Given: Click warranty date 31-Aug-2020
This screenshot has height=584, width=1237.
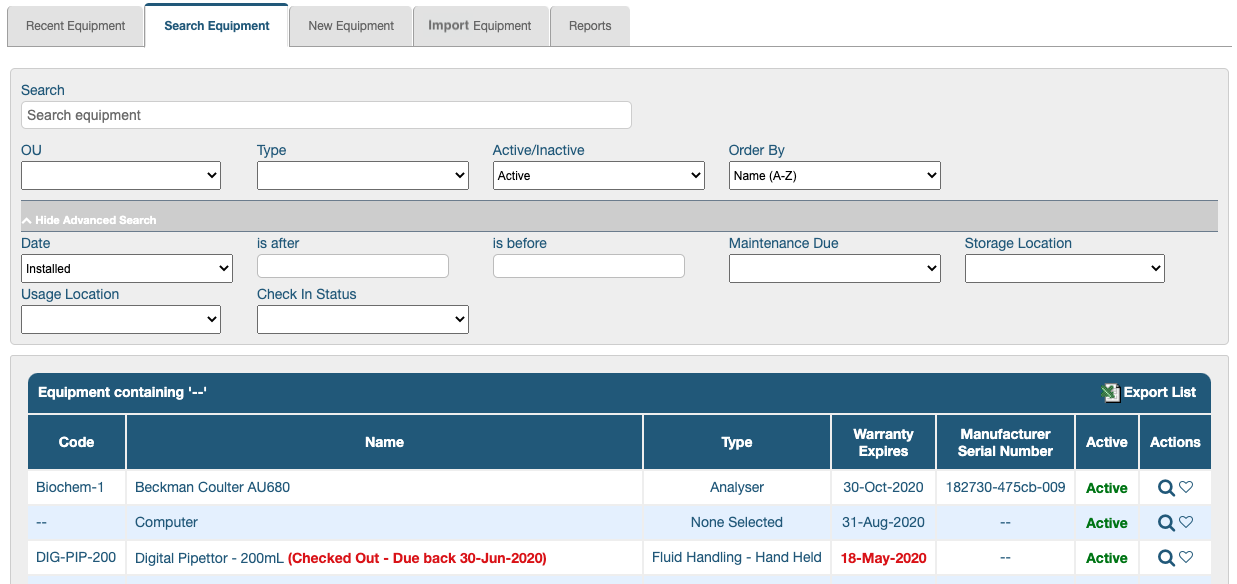Looking at the screenshot, I should click(x=884, y=522).
